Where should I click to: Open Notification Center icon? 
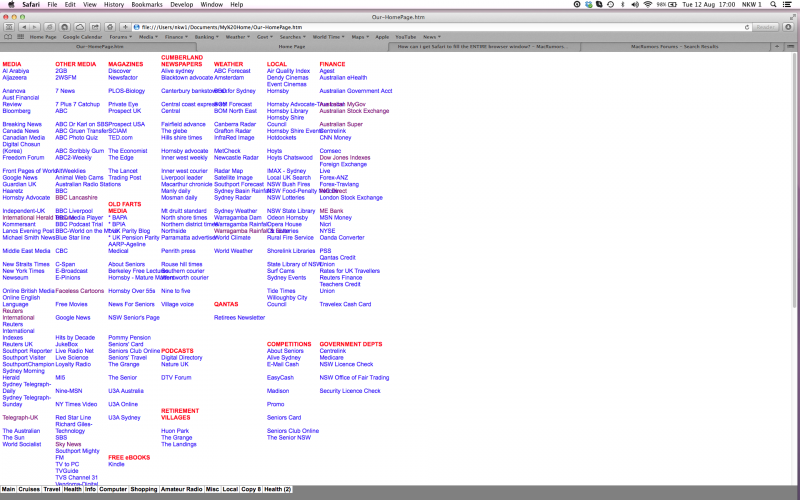[789, 5]
